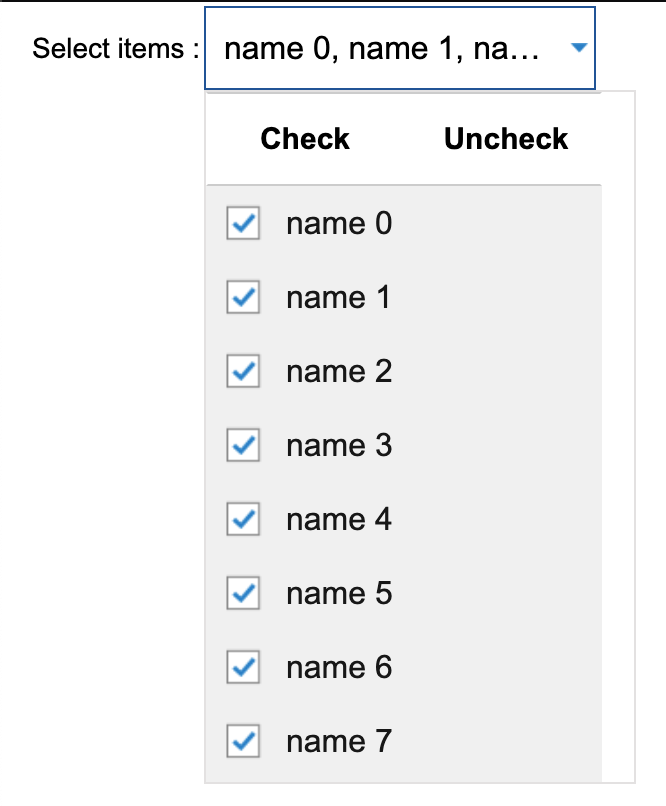The height and width of the screenshot is (806, 666).
Task: Click the Select items combo box field
Action: pyautogui.click(x=383, y=48)
